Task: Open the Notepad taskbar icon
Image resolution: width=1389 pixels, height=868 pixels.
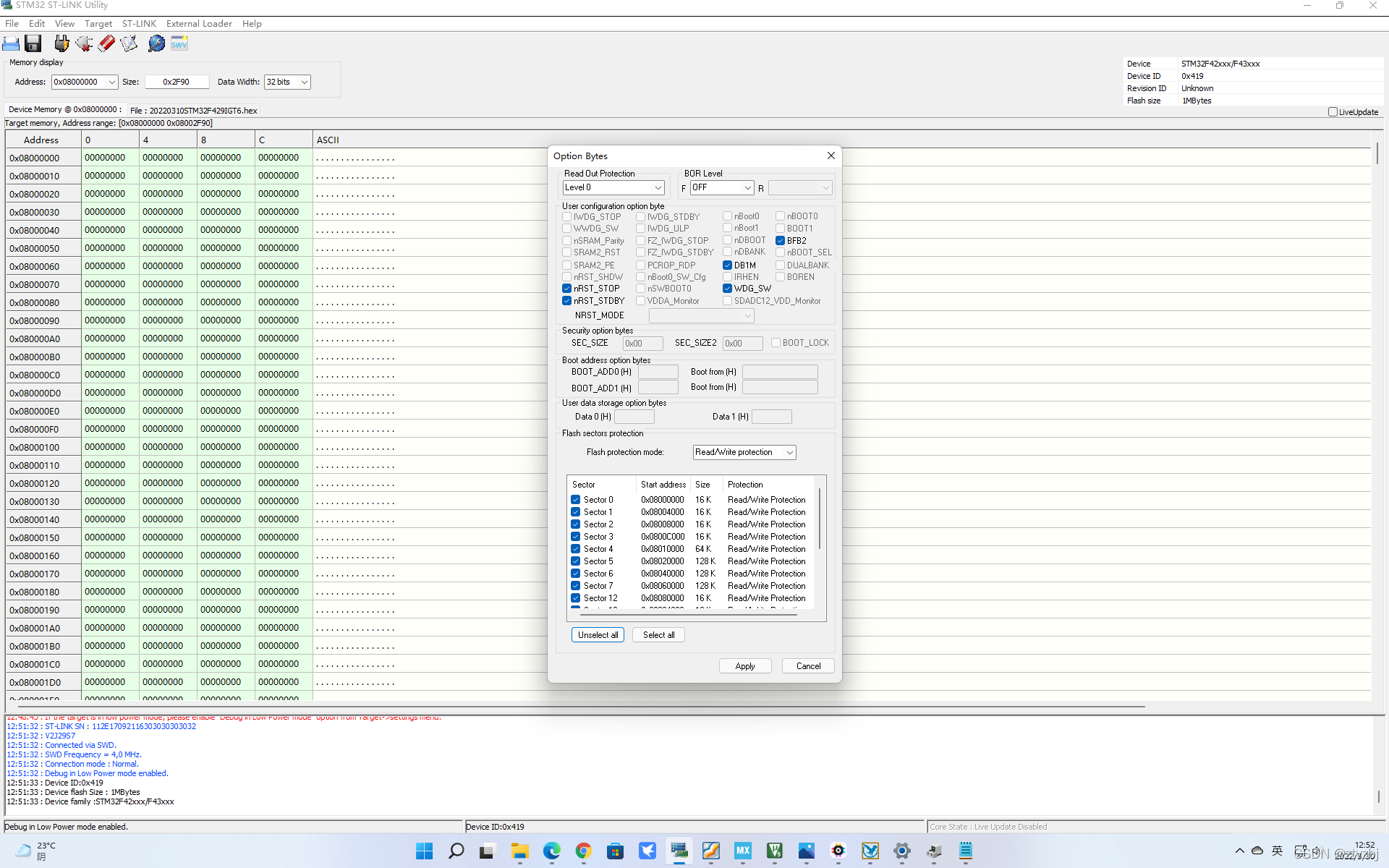Action: click(965, 851)
